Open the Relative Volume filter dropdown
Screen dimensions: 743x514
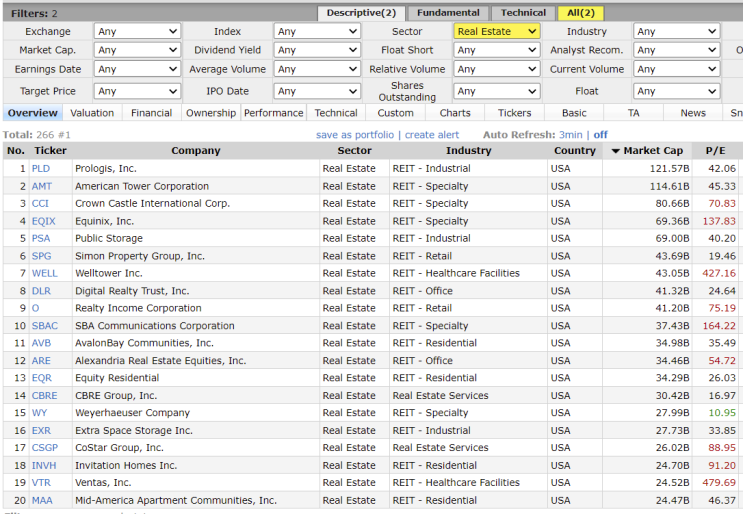pos(496,69)
